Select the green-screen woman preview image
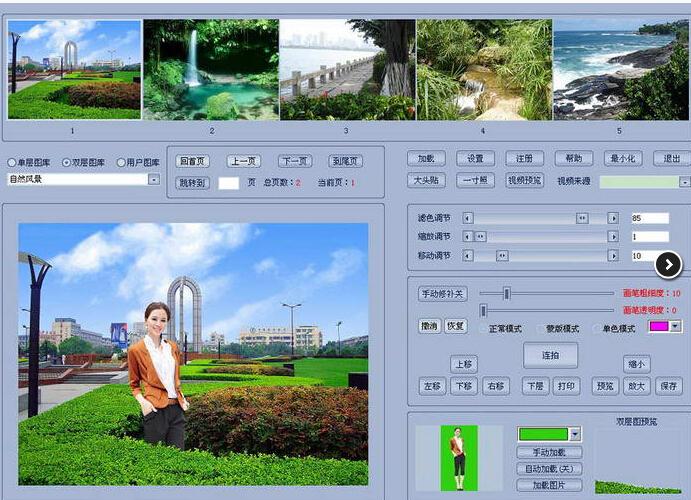The height and width of the screenshot is (500, 691). (459, 458)
